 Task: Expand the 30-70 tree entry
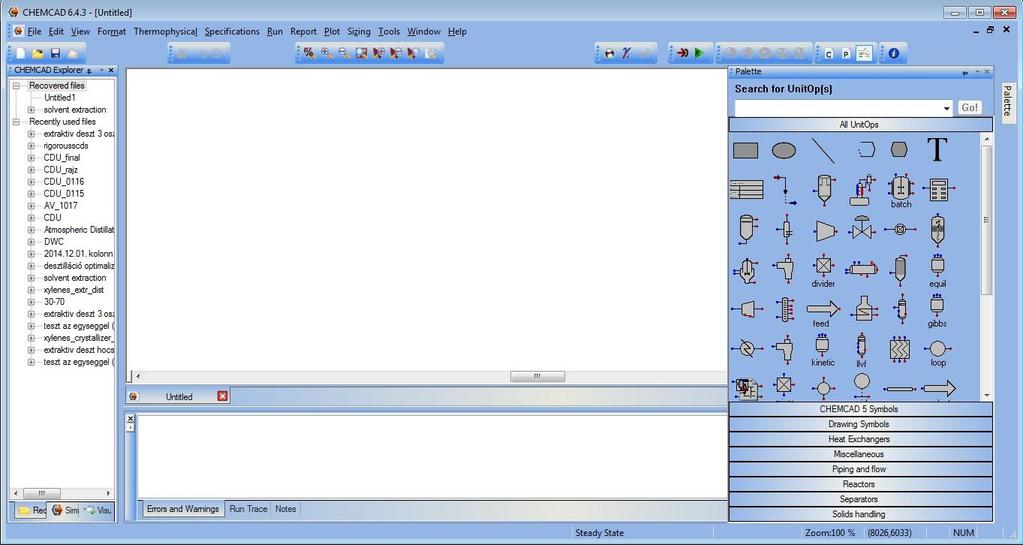[x=31, y=302]
